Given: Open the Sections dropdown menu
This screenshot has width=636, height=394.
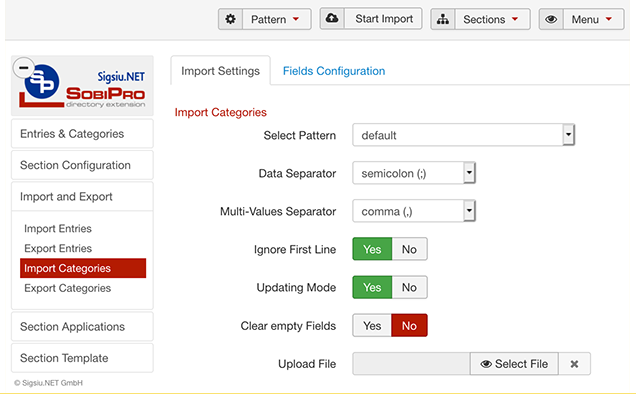Looking at the screenshot, I should (x=492, y=19).
